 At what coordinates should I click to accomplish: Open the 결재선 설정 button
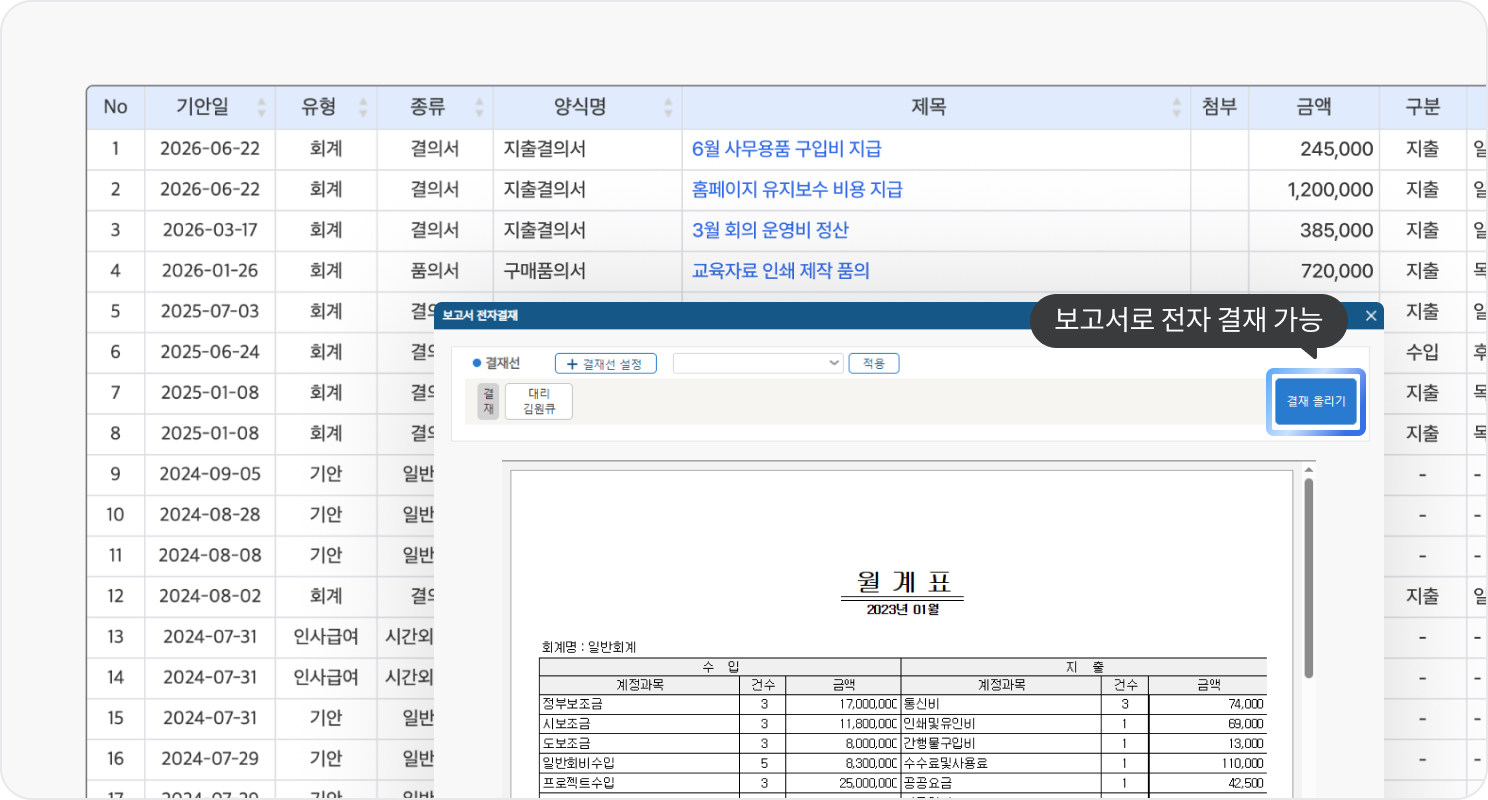(605, 363)
